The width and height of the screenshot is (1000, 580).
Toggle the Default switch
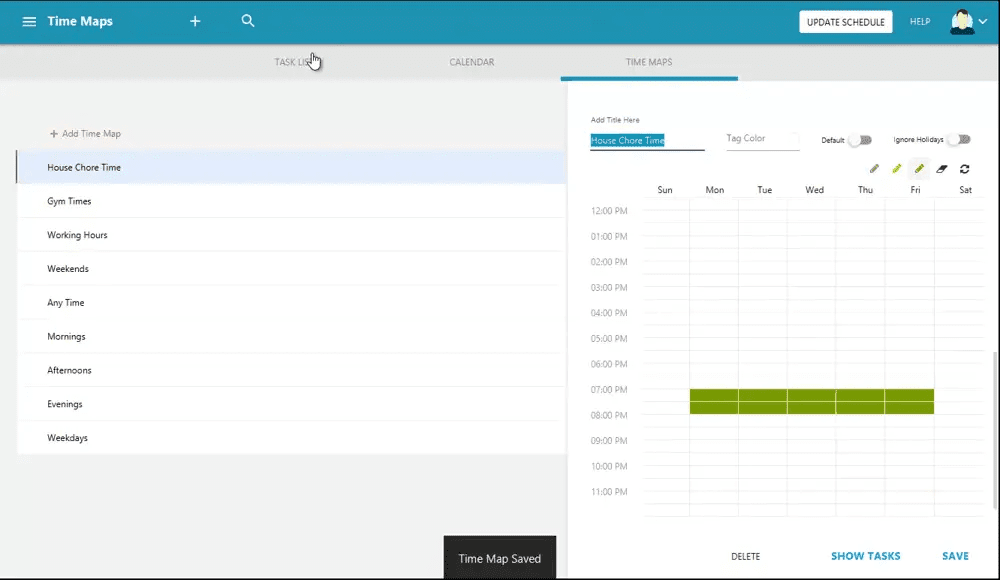tap(859, 140)
